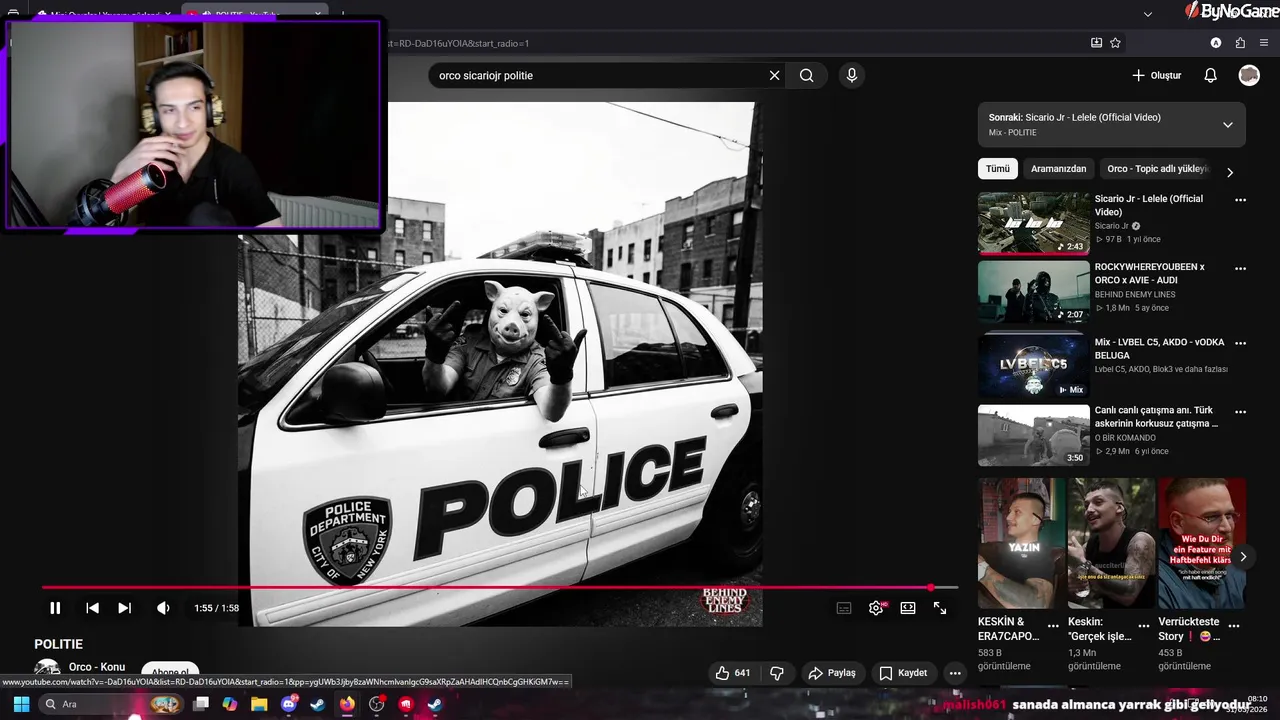Click the taskbar Ara search box
The width and height of the screenshot is (1280, 720).
pos(112,704)
